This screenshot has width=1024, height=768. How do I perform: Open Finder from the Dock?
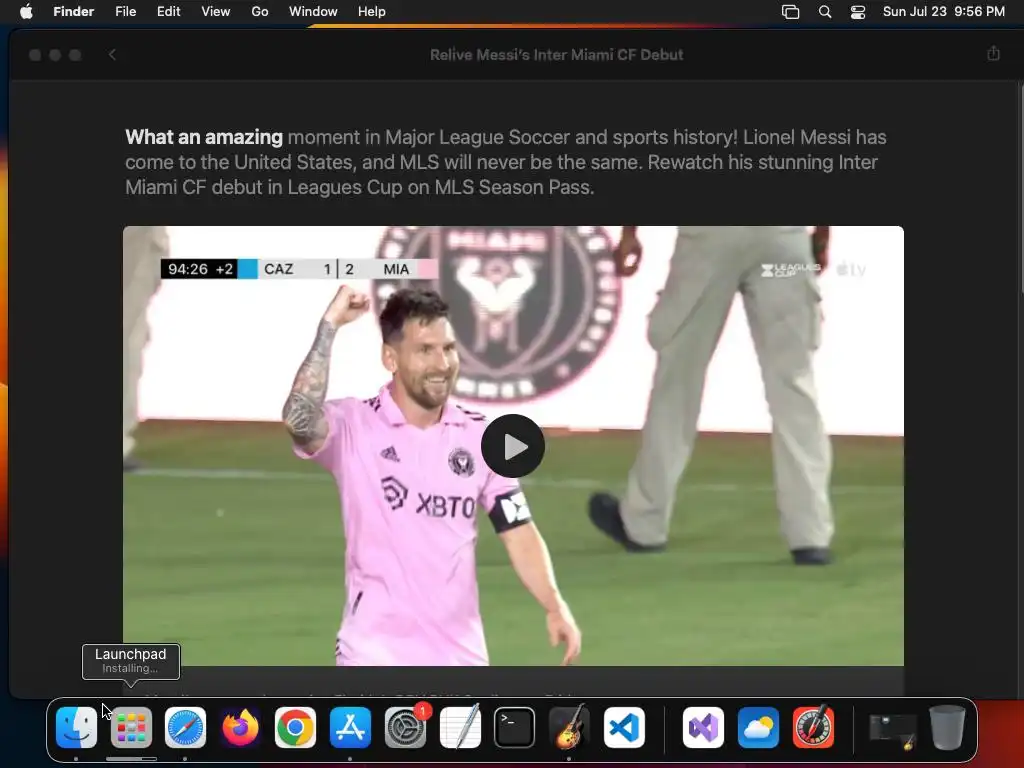pyautogui.click(x=76, y=728)
